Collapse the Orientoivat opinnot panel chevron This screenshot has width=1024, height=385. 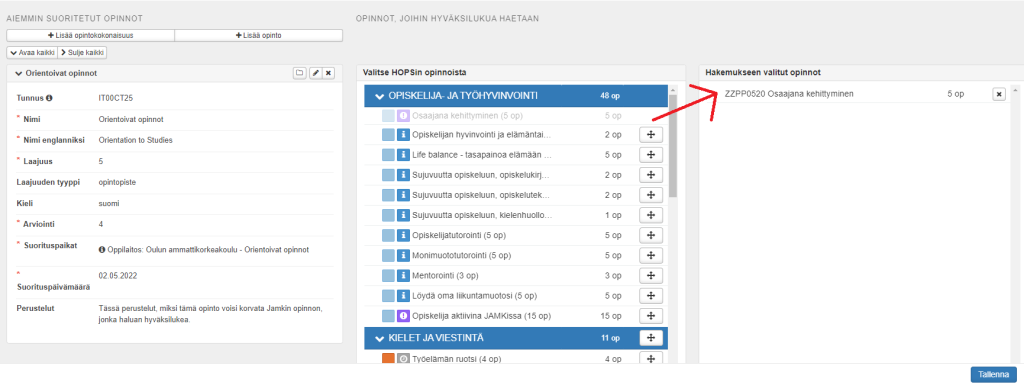[18, 74]
